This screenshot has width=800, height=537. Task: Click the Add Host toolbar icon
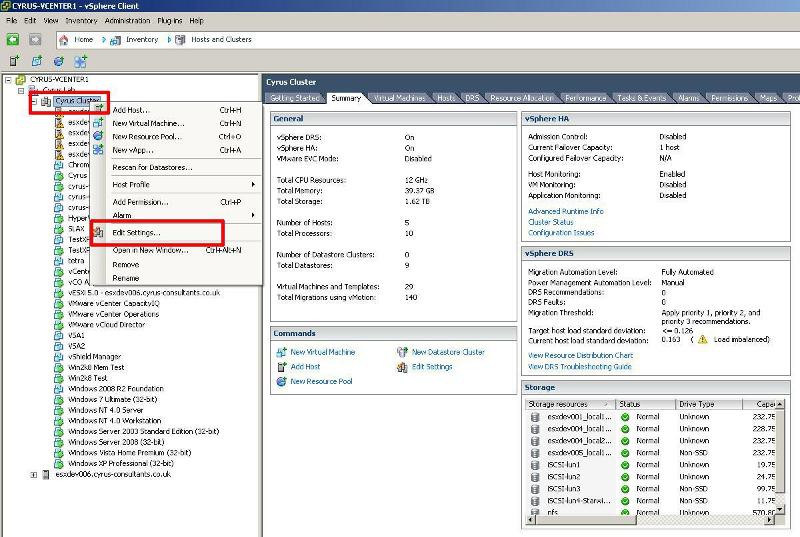(14, 61)
